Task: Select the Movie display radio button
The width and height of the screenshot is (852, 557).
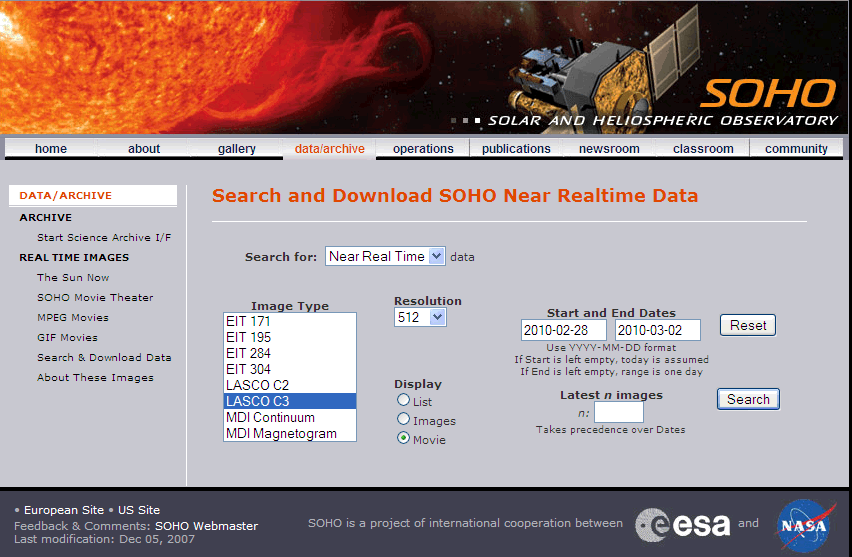Action: click(x=404, y=439)
